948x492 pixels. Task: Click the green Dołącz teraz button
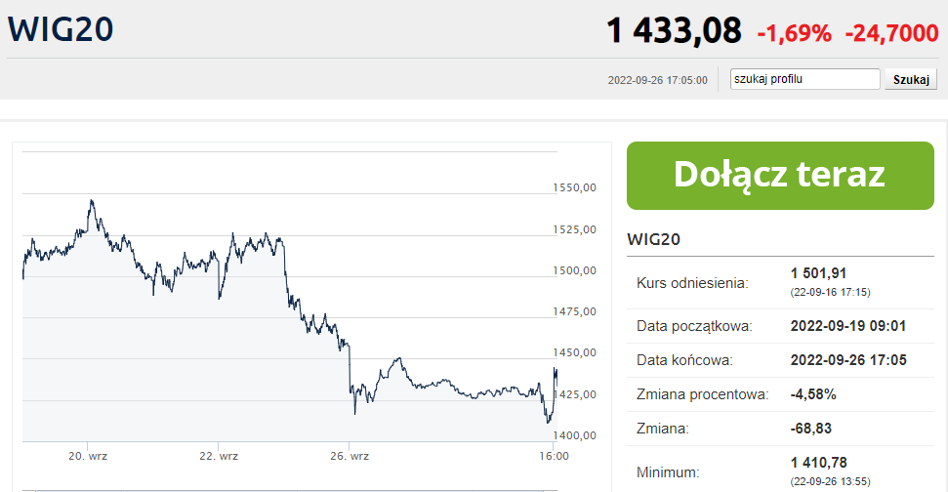click(780, 176)
